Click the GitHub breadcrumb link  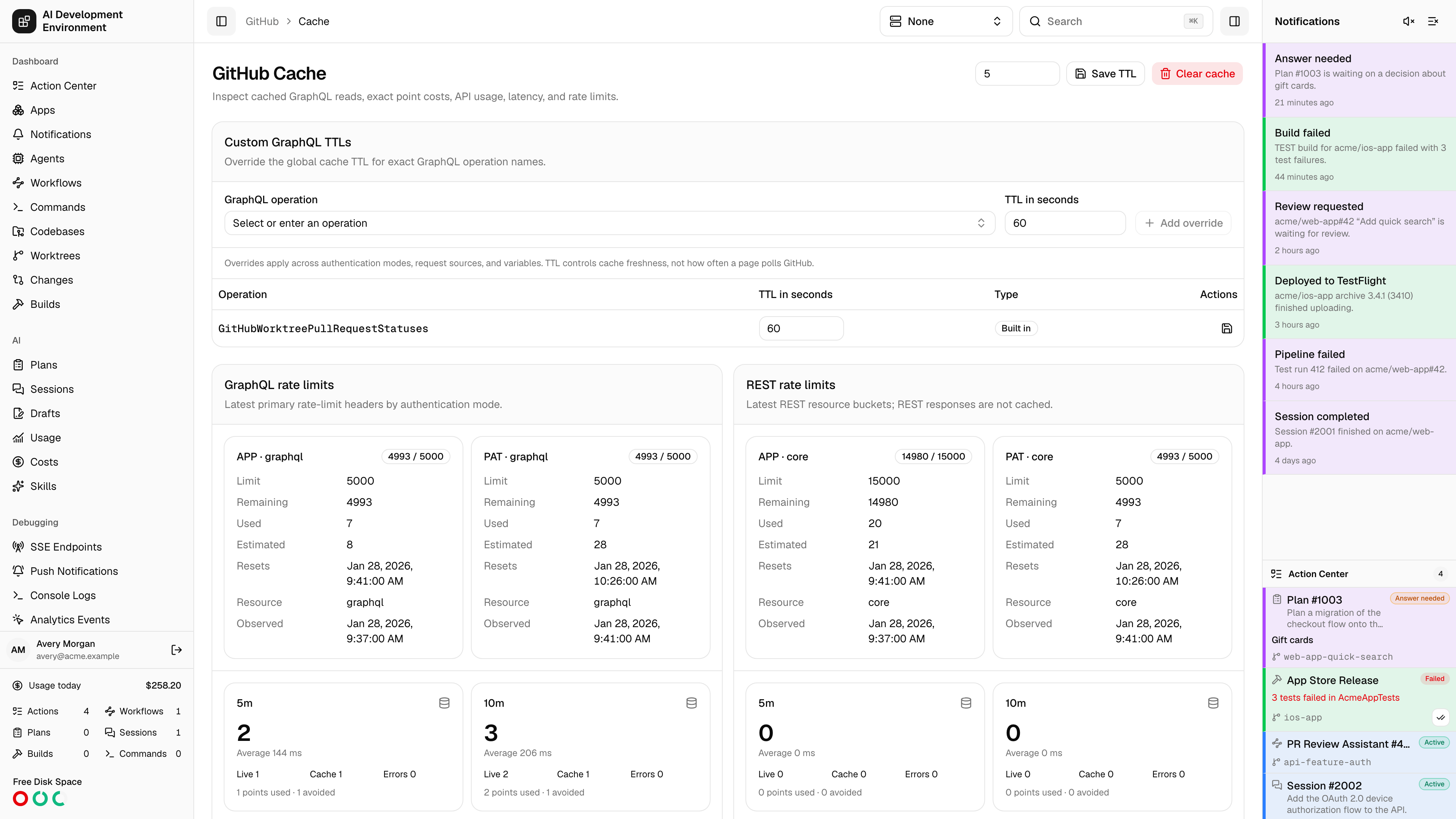(x=262, y=22)
